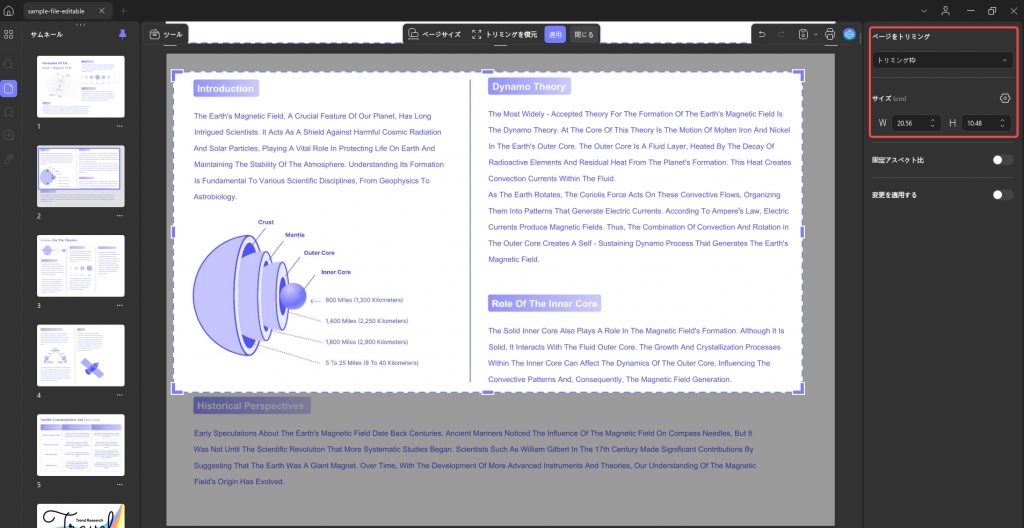Screen dimensions: 1024x528
Task: Open a new tab with plus button
Action: [124, 11]
